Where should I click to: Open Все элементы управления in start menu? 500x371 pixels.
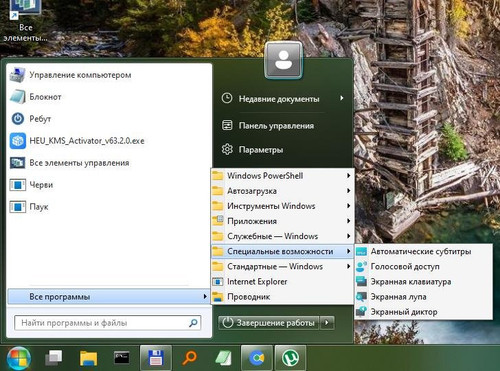pos(109,163)
